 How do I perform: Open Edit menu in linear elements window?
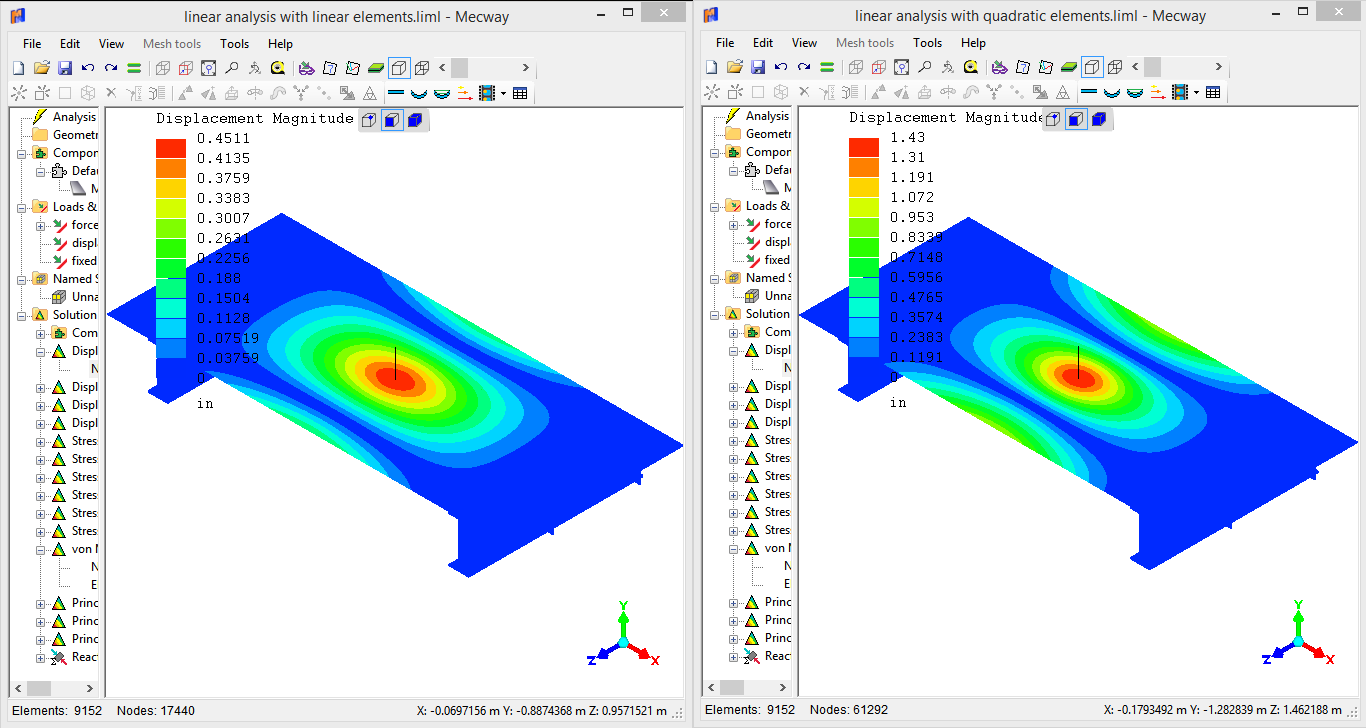(70, 44)
